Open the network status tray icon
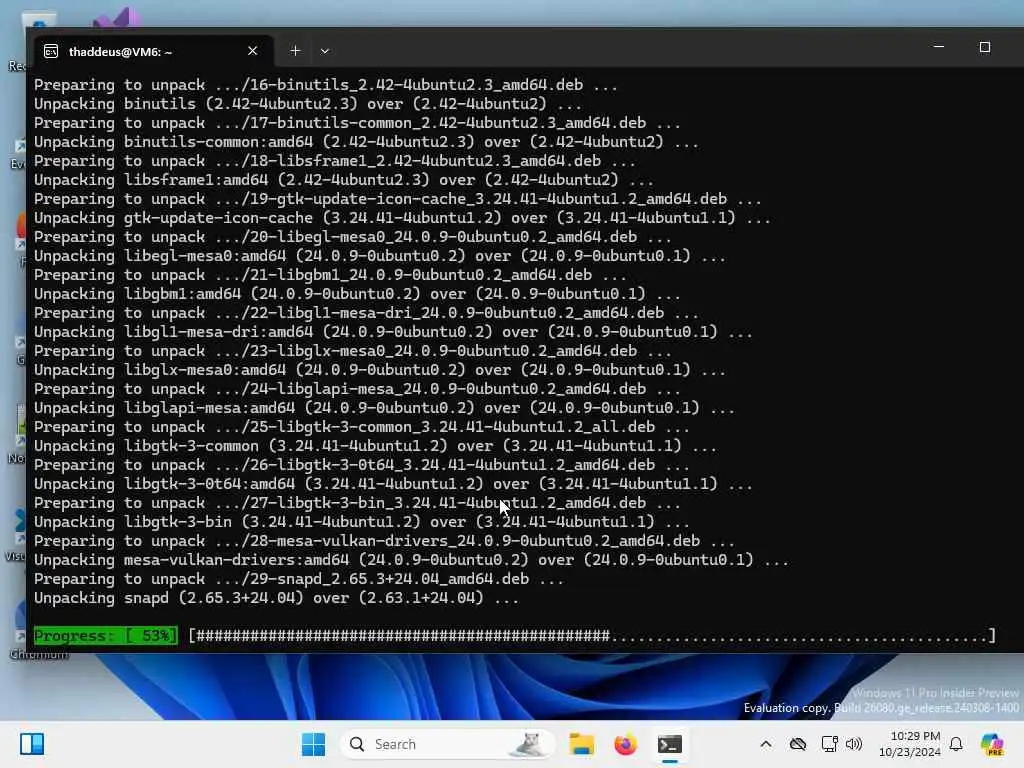Screen dimensions: 1024x768 click(x=829, y=744)
